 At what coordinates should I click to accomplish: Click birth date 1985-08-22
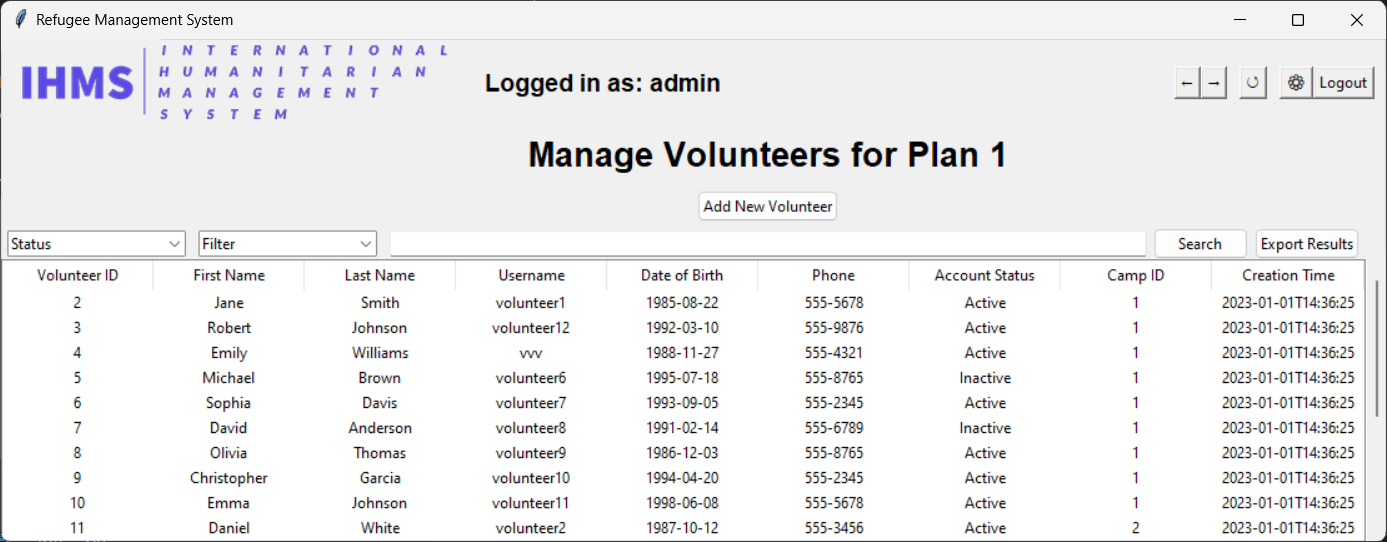click(682, 303)
